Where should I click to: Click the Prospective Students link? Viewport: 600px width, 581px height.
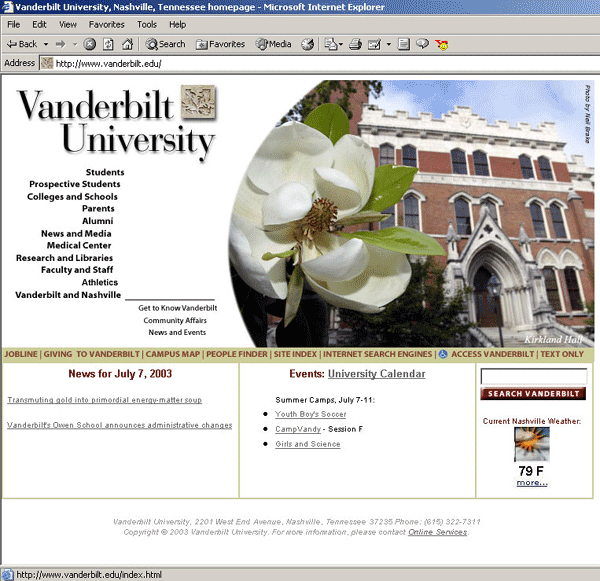[x=74, y=185]
